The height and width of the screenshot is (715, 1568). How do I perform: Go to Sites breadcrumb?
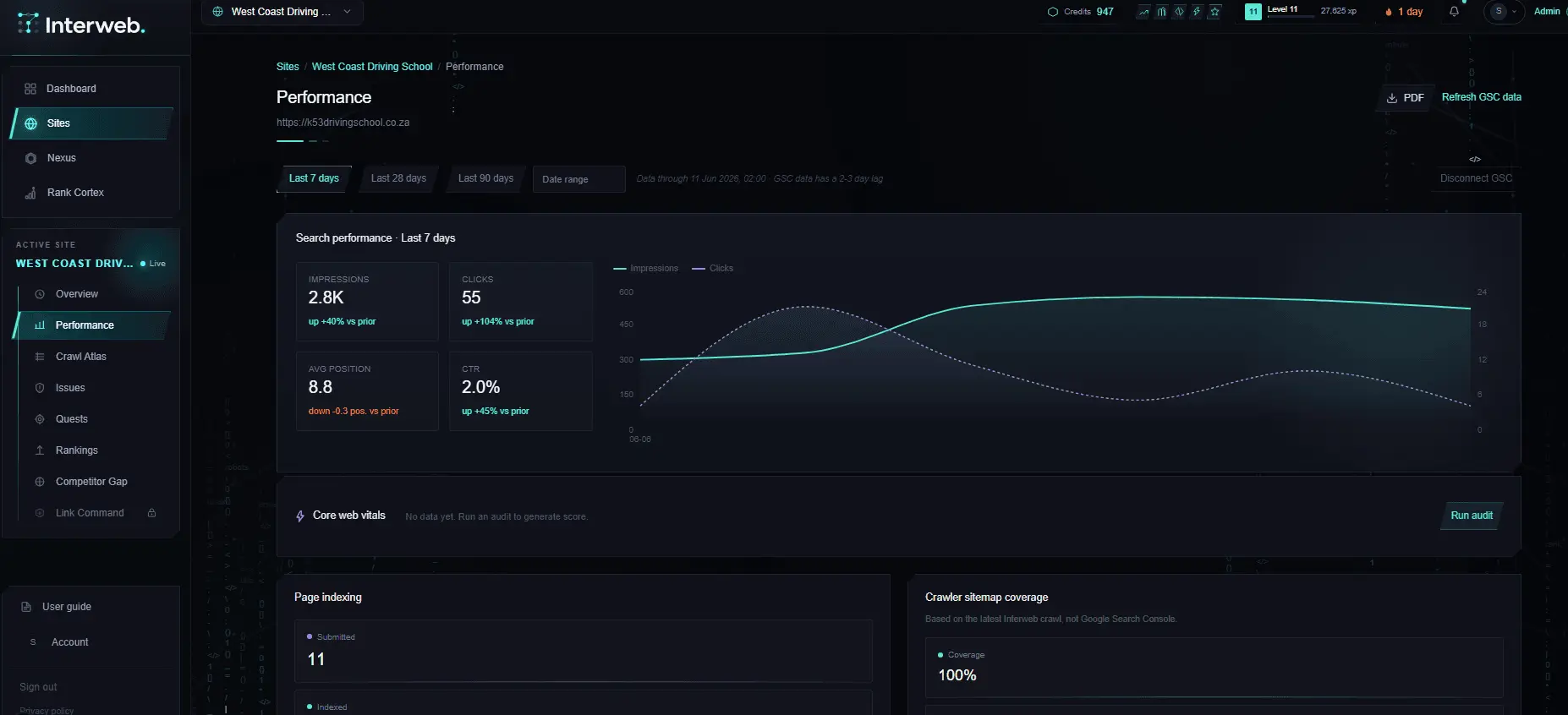(x=288, y=67)
